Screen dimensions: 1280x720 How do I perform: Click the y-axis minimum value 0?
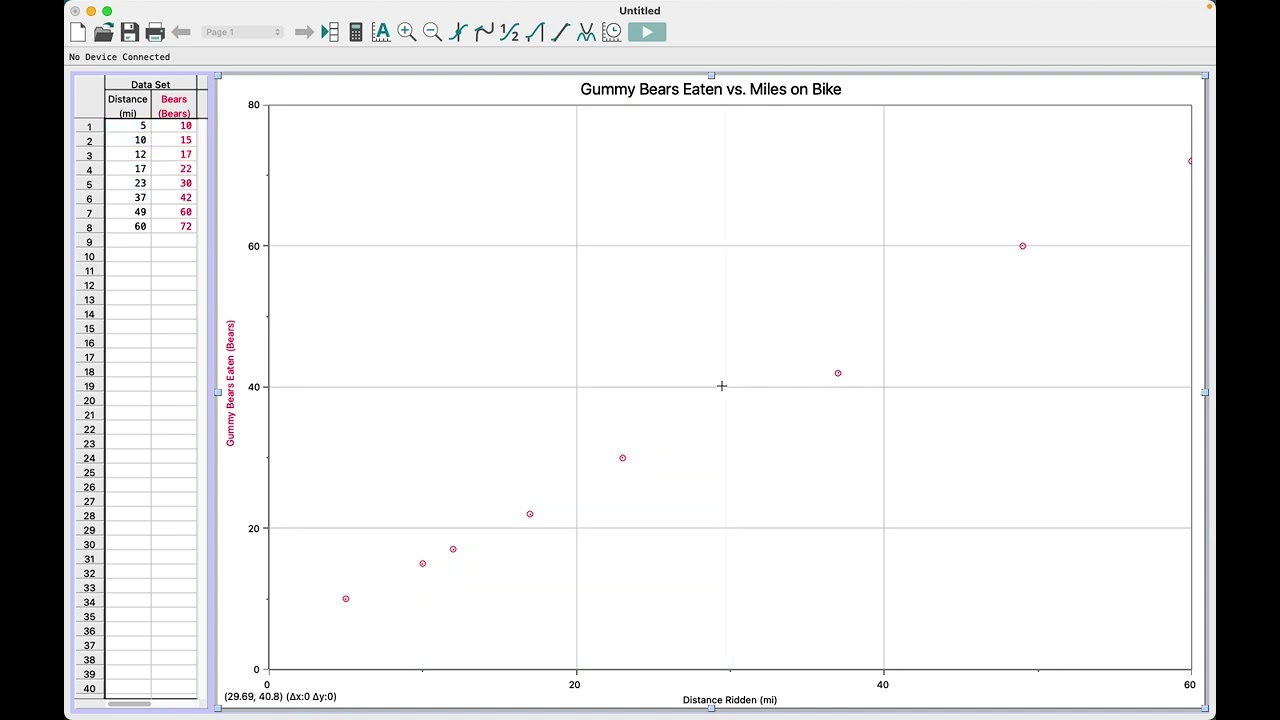coord(256,669)
